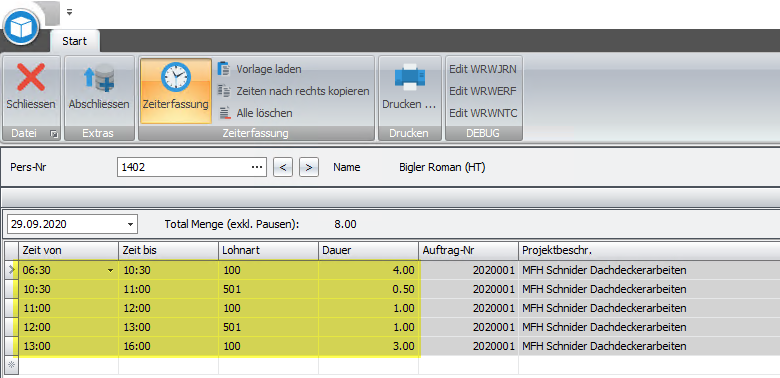The width and height of the screenshot is (780, 378).
Task: Sort by the Zeit bis column header
Action: (169, 251)
